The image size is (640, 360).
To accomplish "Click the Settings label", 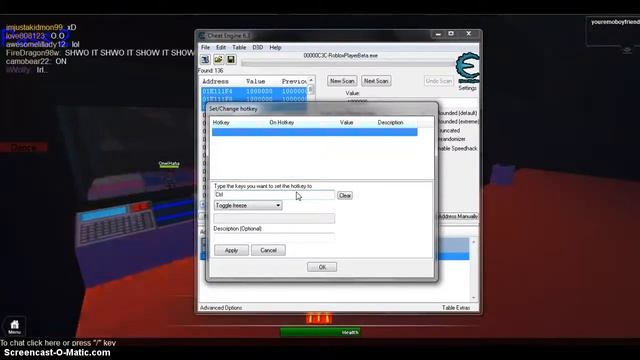I will coord(467,88).
